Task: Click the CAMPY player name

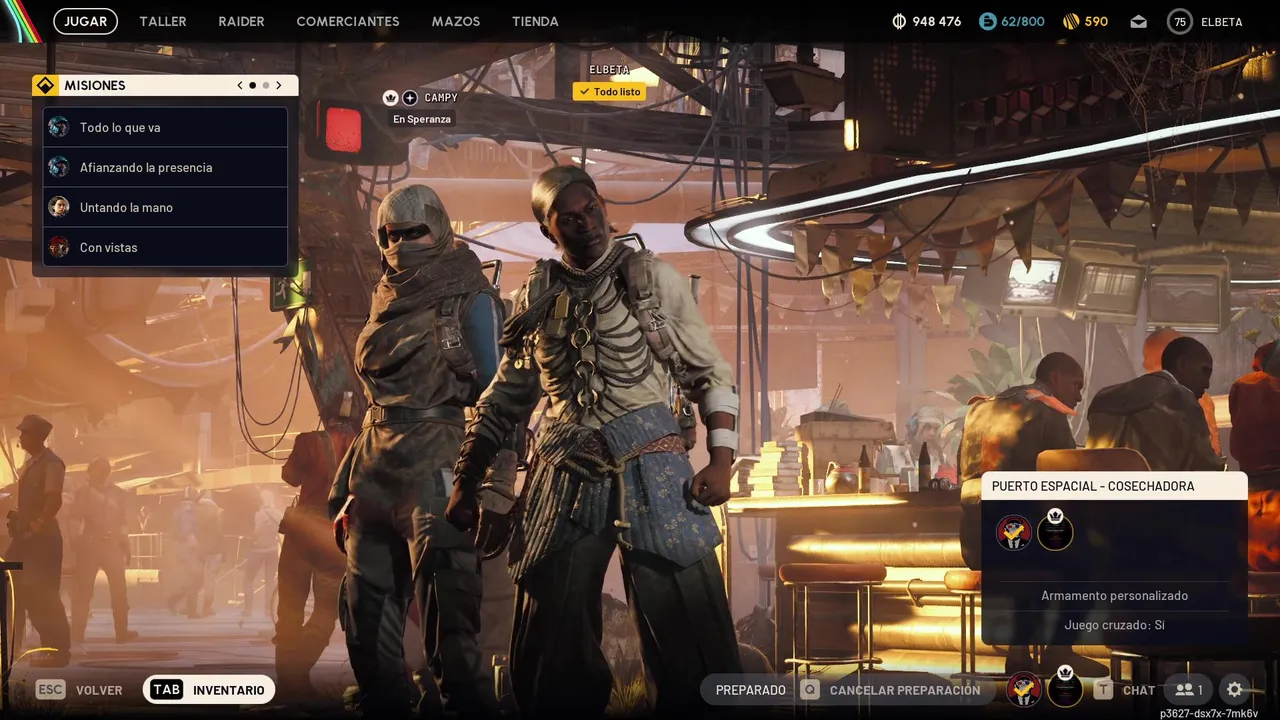Action: tap(441, 98)
